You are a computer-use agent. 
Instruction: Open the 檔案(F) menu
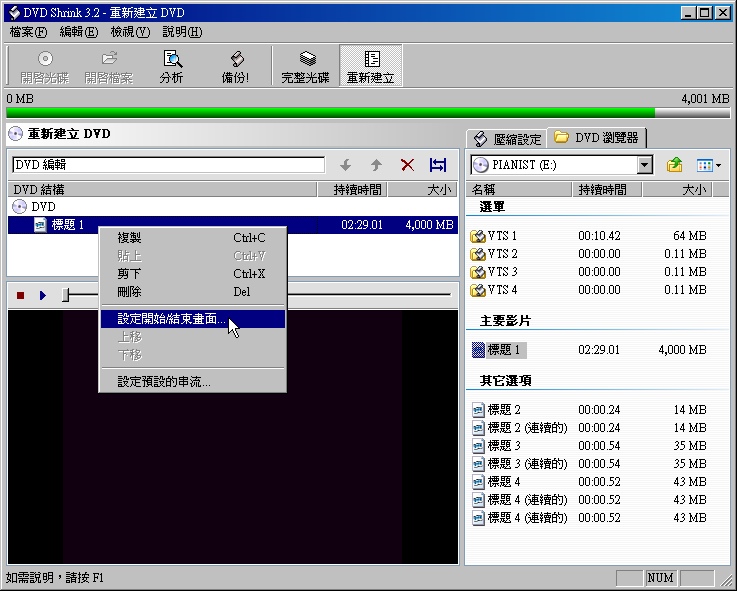(28, 32)
